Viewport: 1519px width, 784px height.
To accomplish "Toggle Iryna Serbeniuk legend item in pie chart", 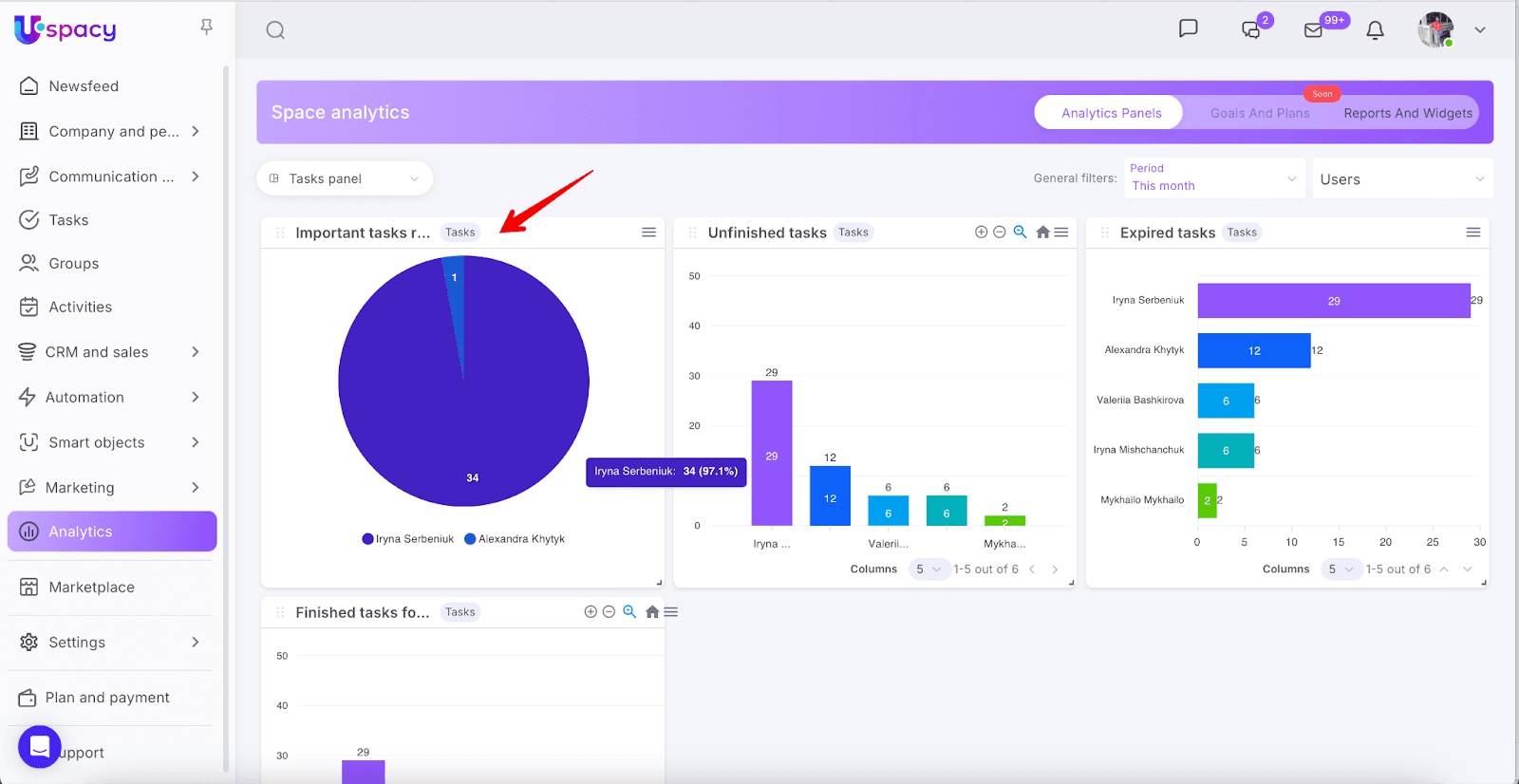I will click(408, 539).
